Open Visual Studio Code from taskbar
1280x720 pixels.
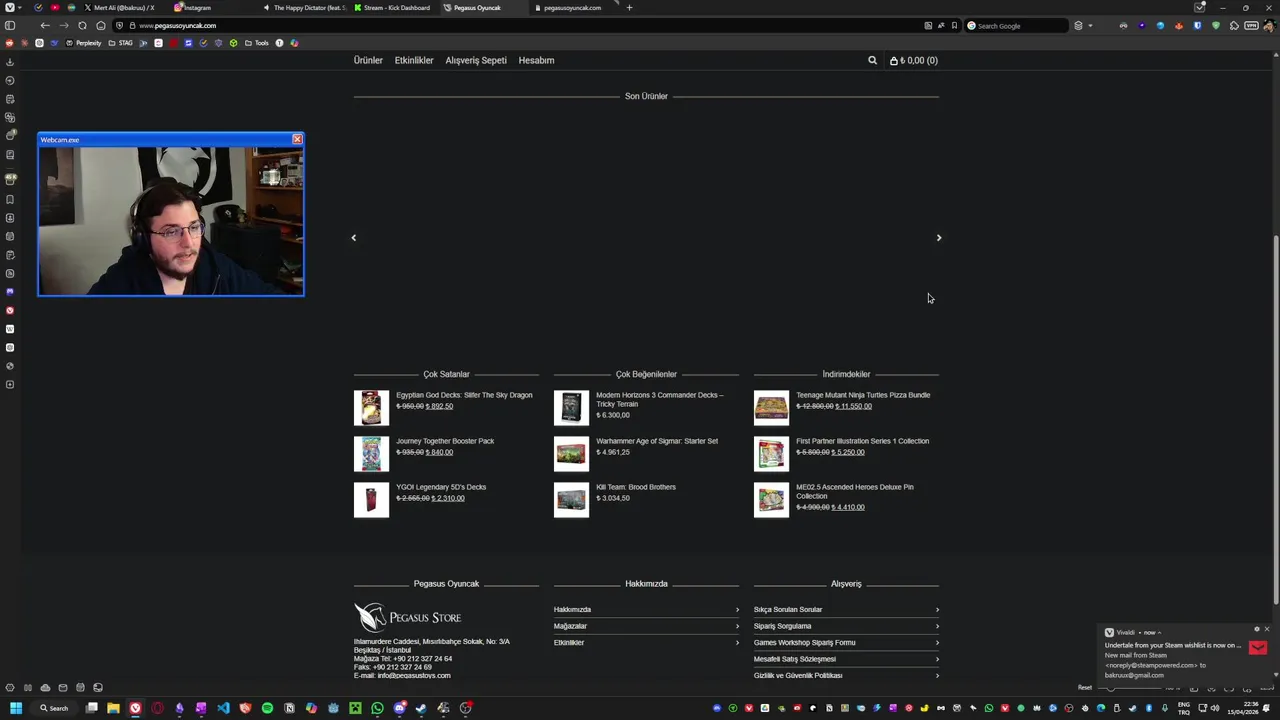coord(223,708)
